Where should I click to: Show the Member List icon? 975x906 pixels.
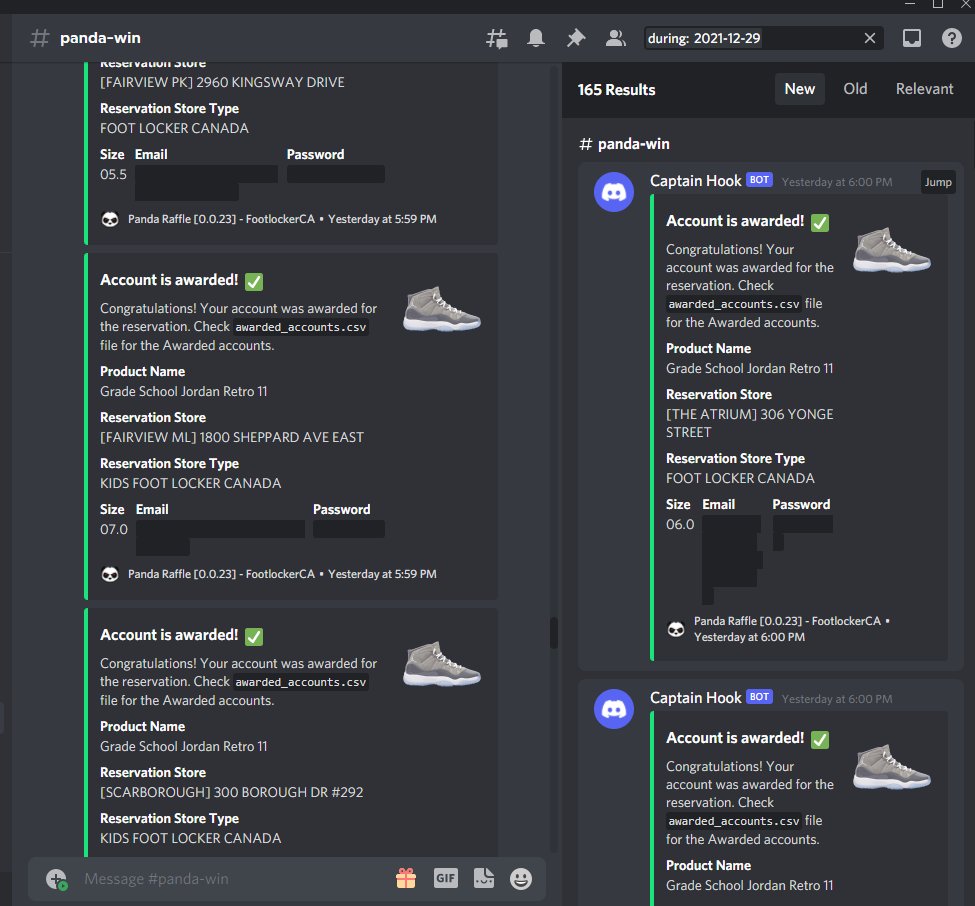click(x=616, y=37)
